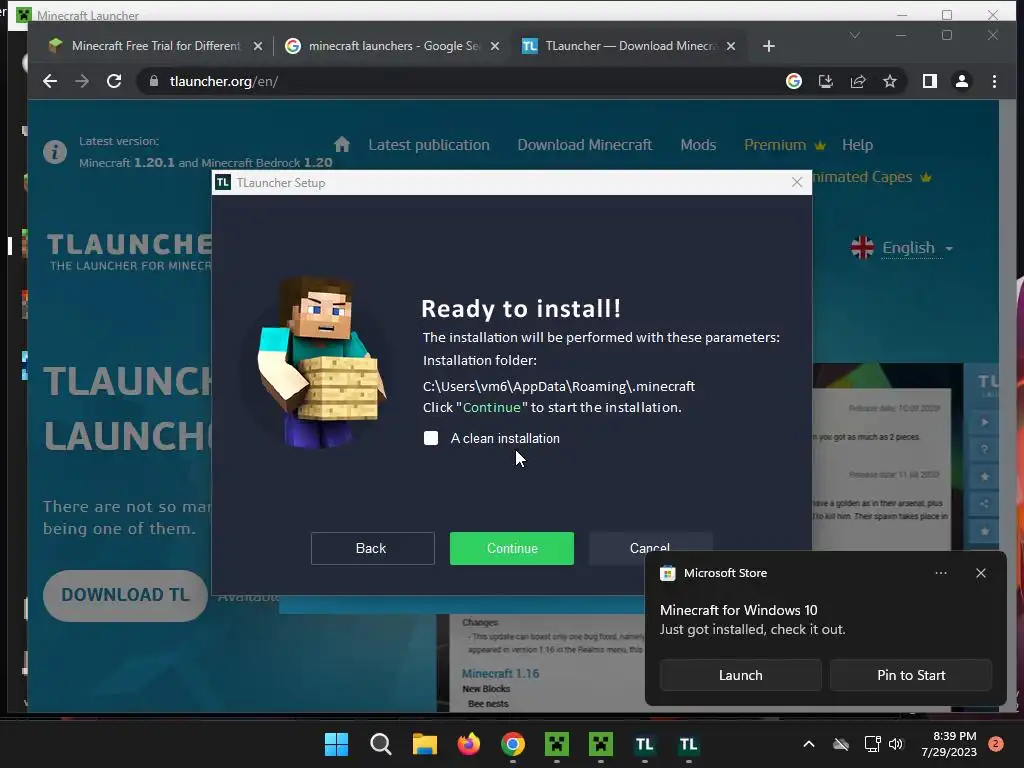Image resolution: width=1024 pixels, height=768 pixels.
Task: Go Back in TLauncher Setup
Action: [372, 549]
